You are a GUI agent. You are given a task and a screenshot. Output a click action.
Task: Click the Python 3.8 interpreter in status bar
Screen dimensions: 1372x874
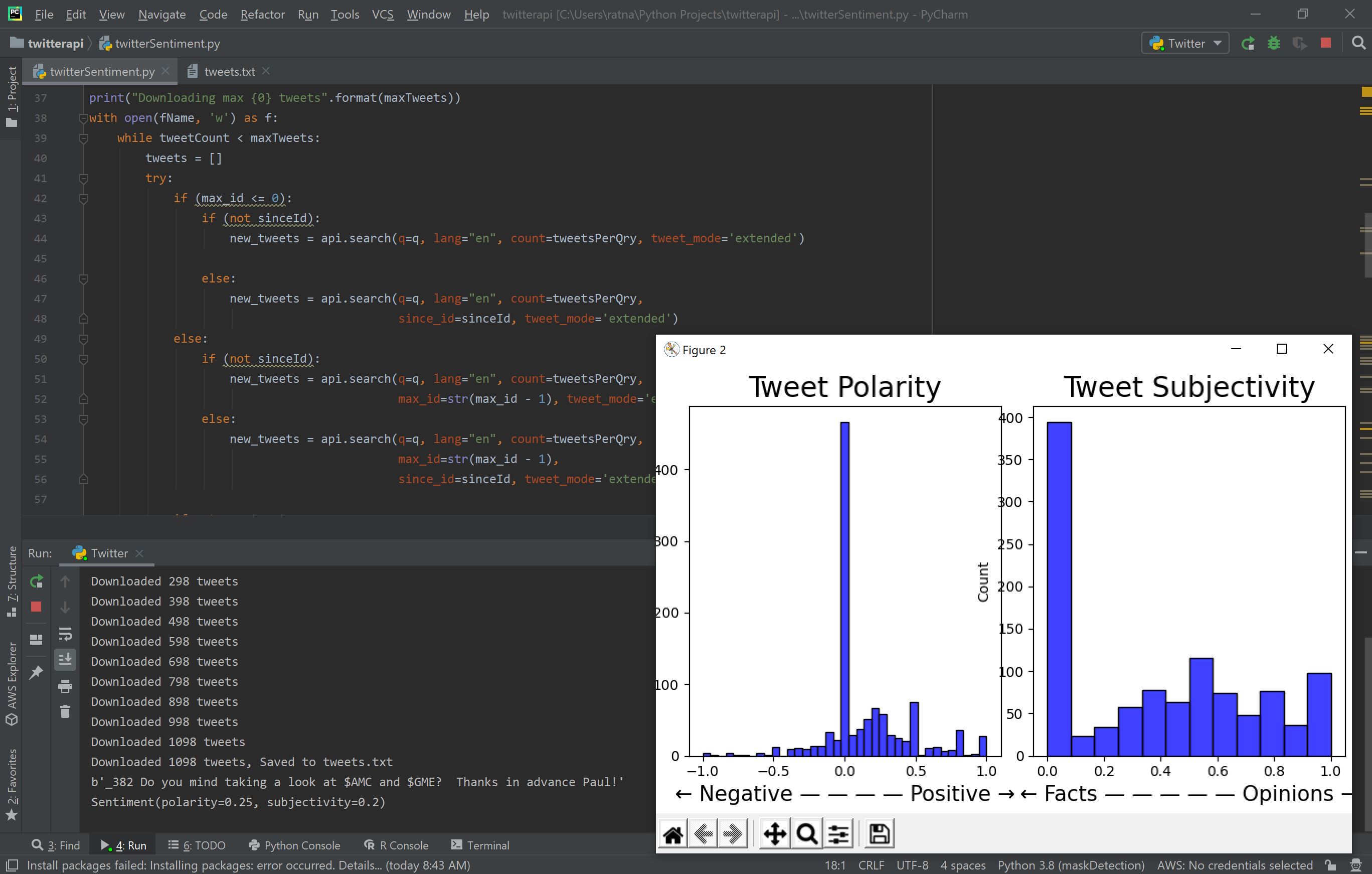point(1071,865)
